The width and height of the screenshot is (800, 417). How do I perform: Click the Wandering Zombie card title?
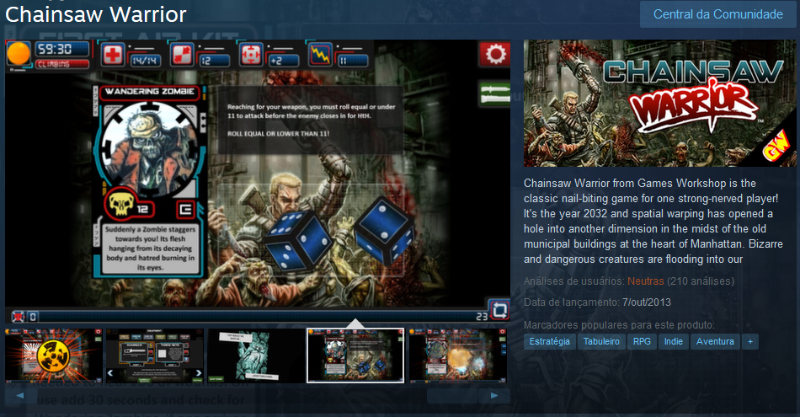pyautogui.click(x=149, y=92)
